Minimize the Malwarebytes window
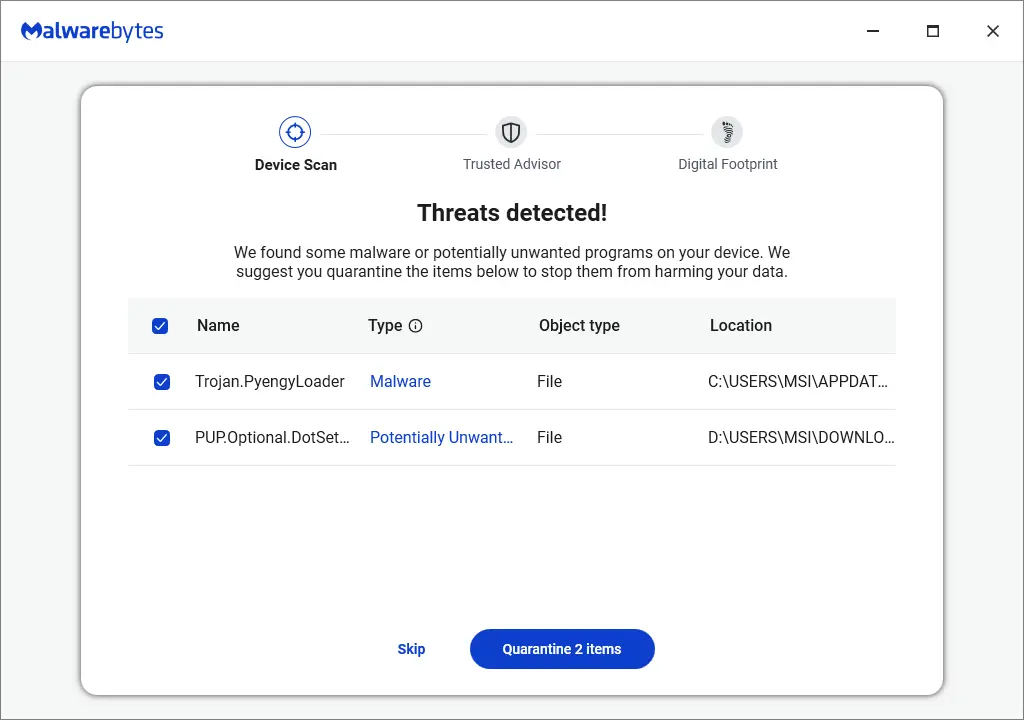1024x720 pixels. (x=873, y=31)
